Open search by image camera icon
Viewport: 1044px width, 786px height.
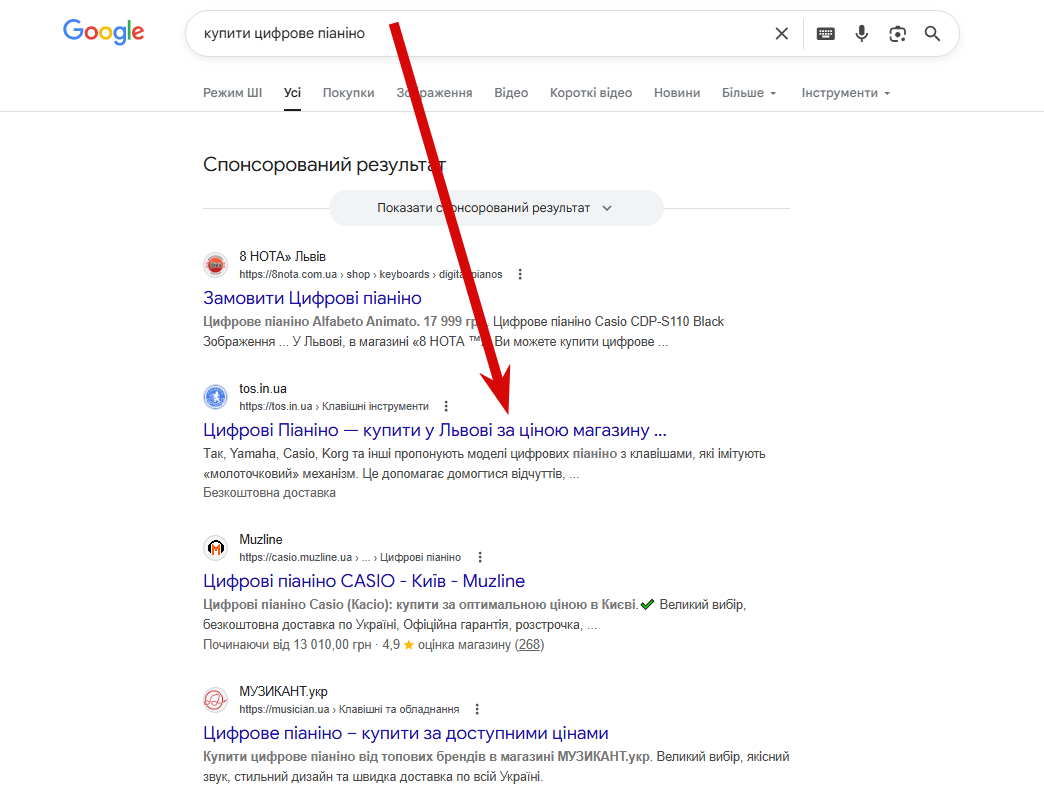898,34
